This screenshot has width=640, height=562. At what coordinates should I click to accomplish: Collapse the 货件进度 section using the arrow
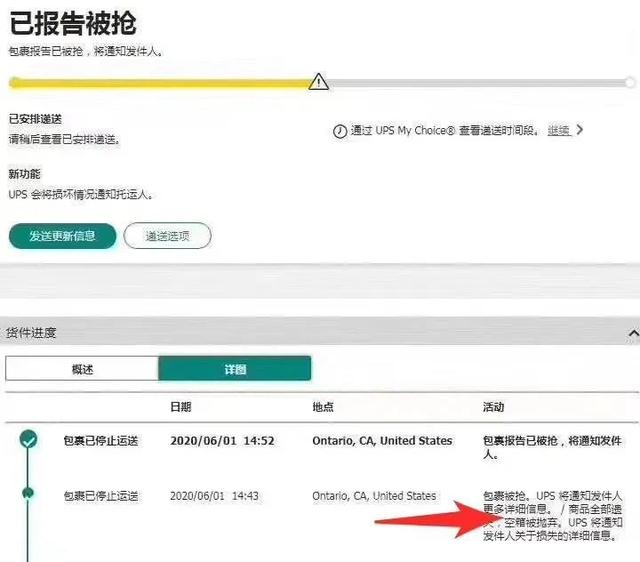(632, 332)
